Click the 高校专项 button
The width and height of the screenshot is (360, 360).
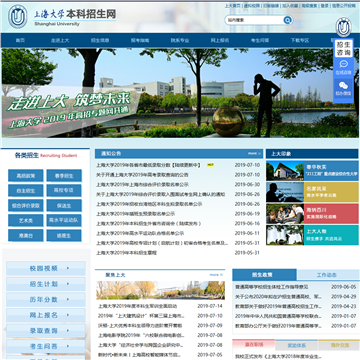click(64, 191)
